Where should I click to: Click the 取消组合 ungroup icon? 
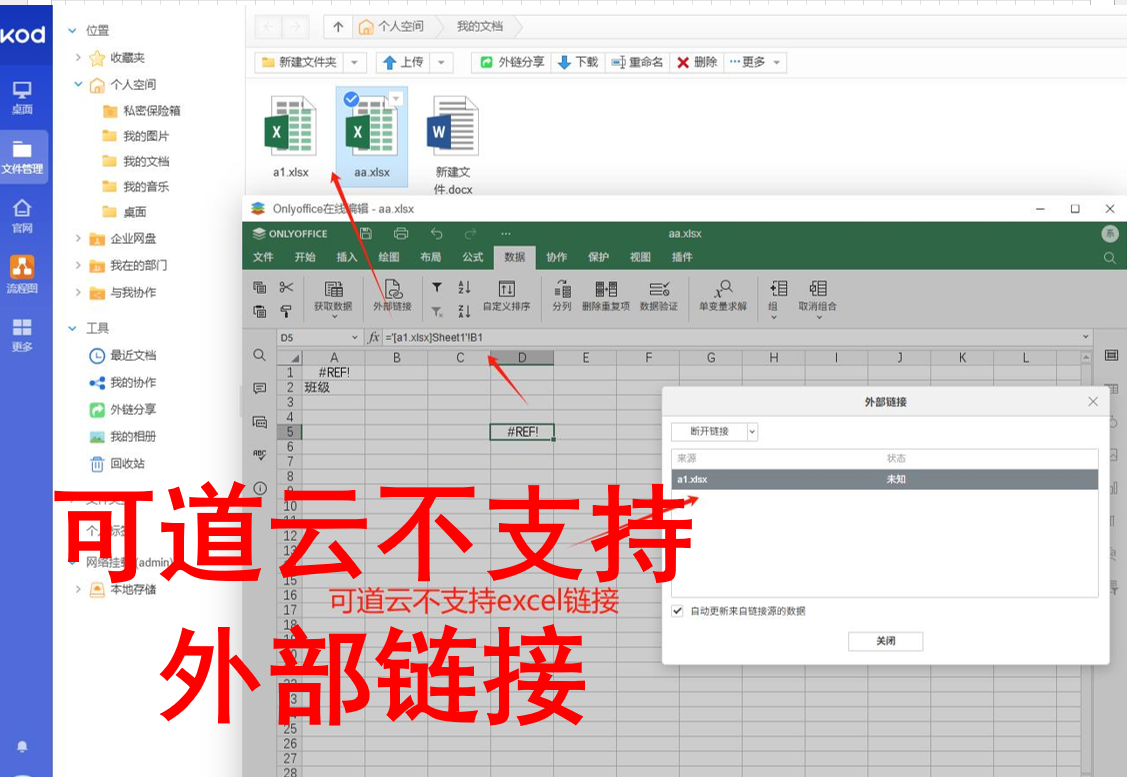818,298
